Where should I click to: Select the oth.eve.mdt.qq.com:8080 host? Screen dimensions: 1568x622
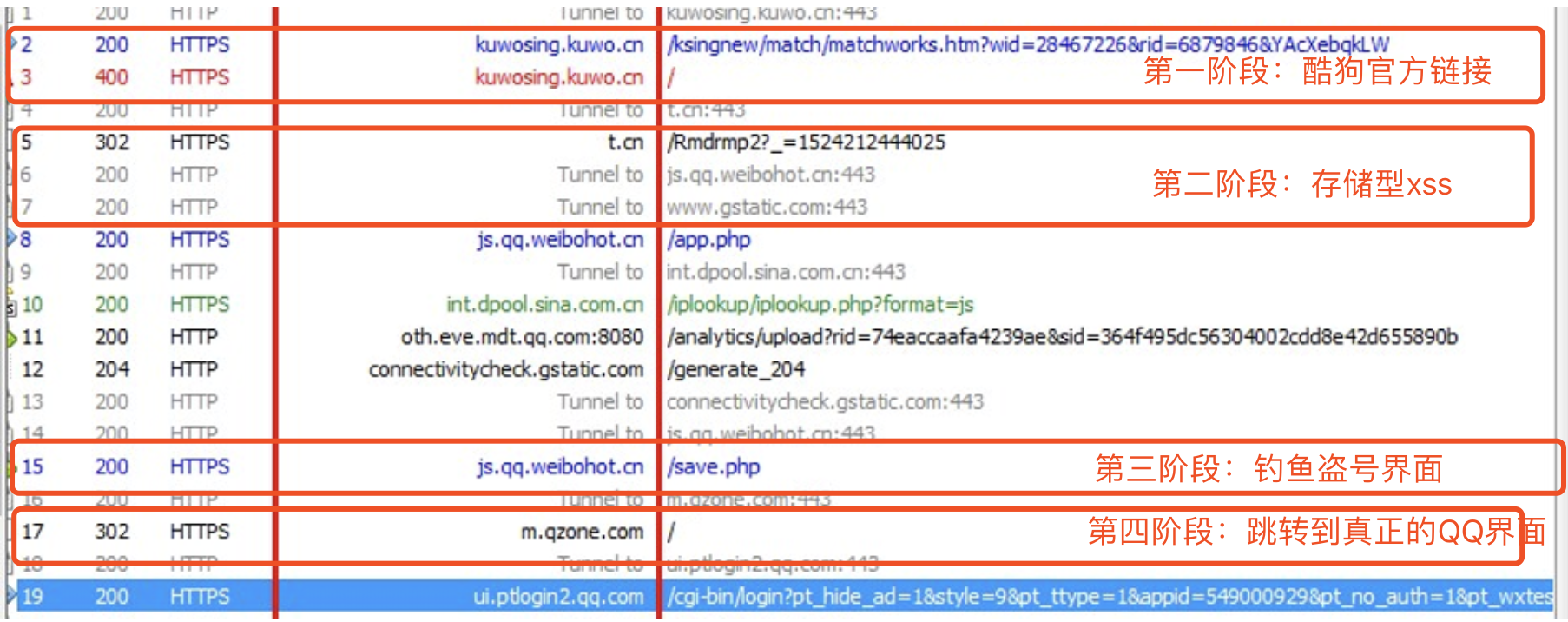coord(522,337)
